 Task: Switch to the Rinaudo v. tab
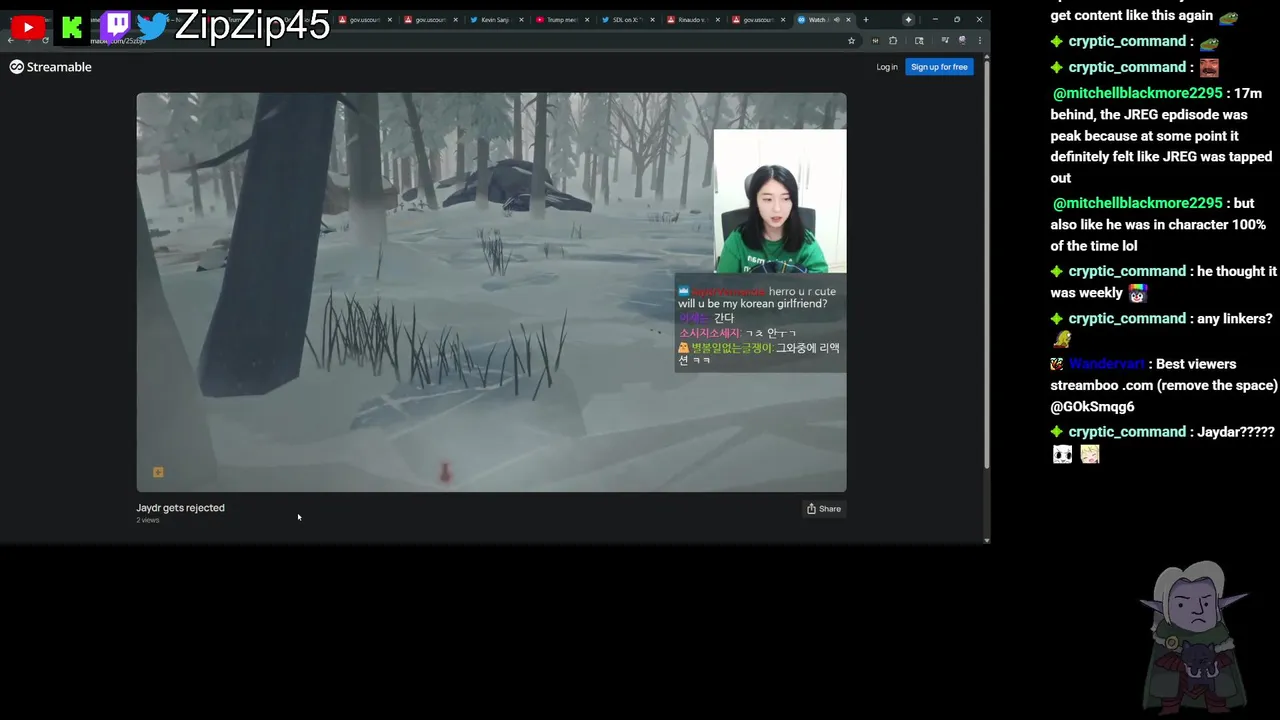(x=693, y=19)
